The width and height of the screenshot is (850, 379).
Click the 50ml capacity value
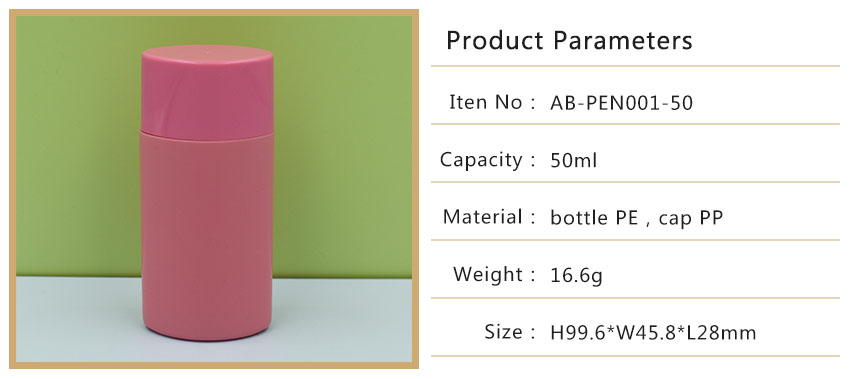pyautogui.click(x=574, y=160)
